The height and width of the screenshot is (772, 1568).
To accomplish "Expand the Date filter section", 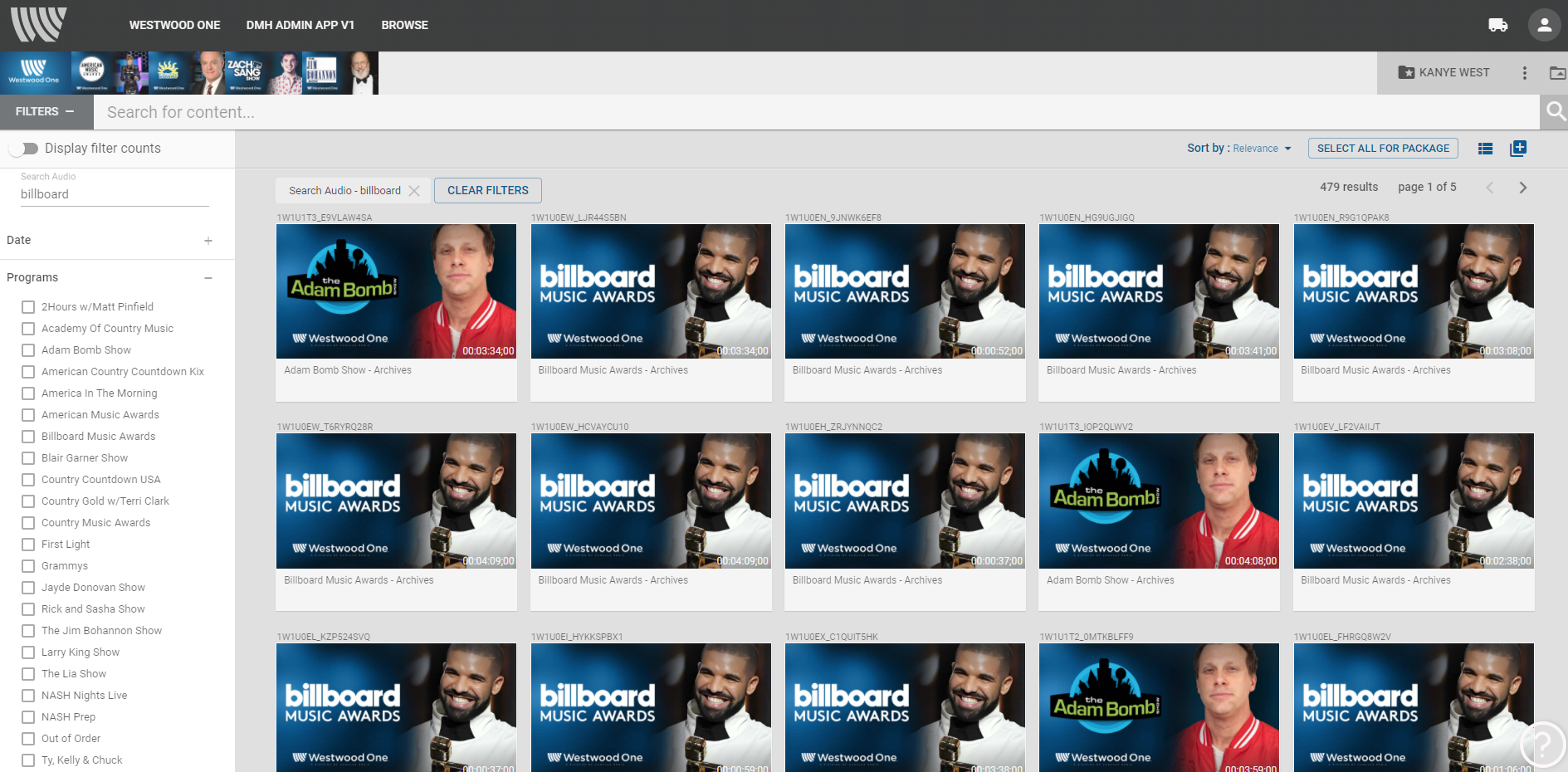I will 208,241.
